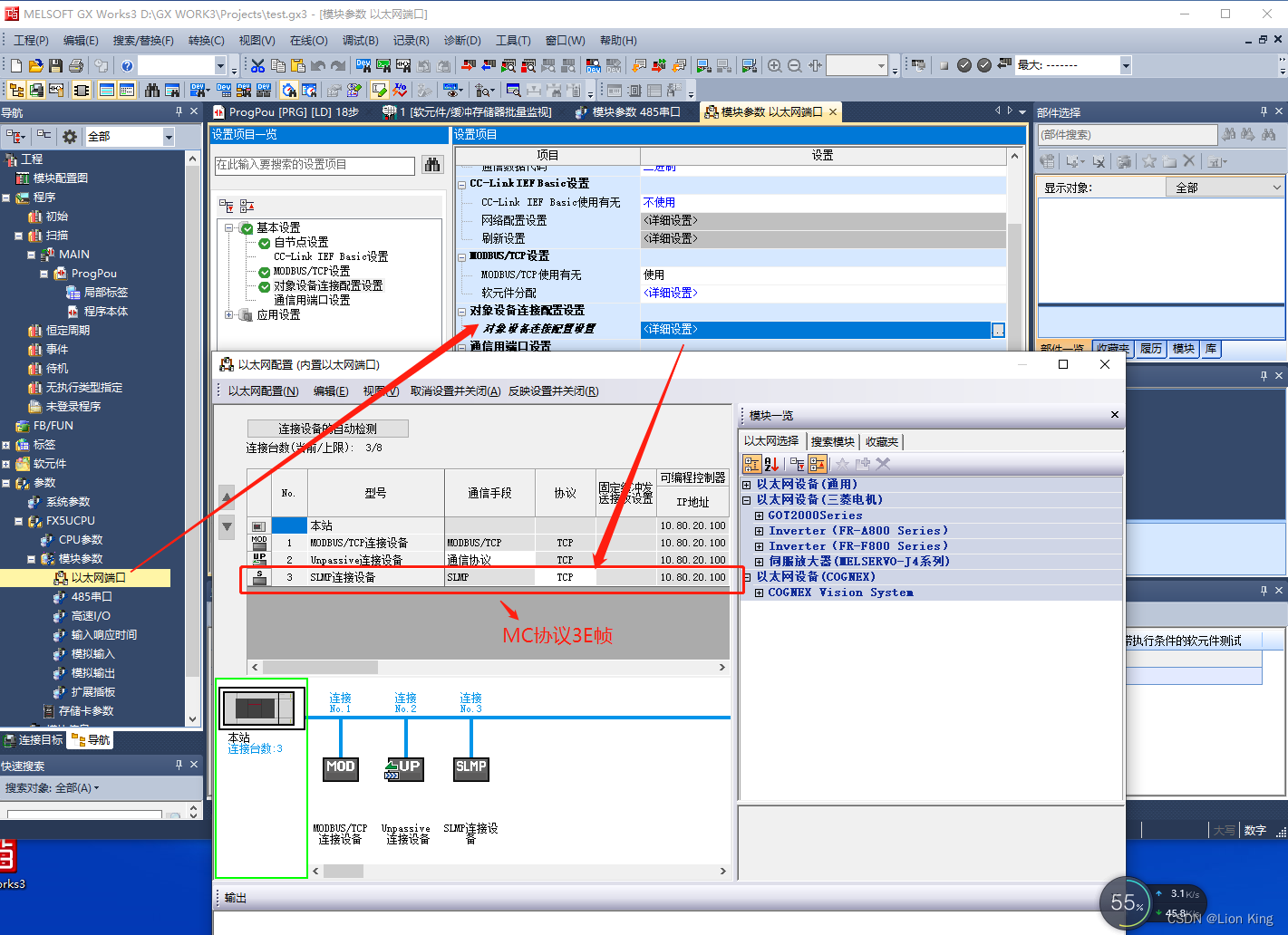Open 以太网配置(N) menu in the Ethernet configuration window

(x=263, y=391)
